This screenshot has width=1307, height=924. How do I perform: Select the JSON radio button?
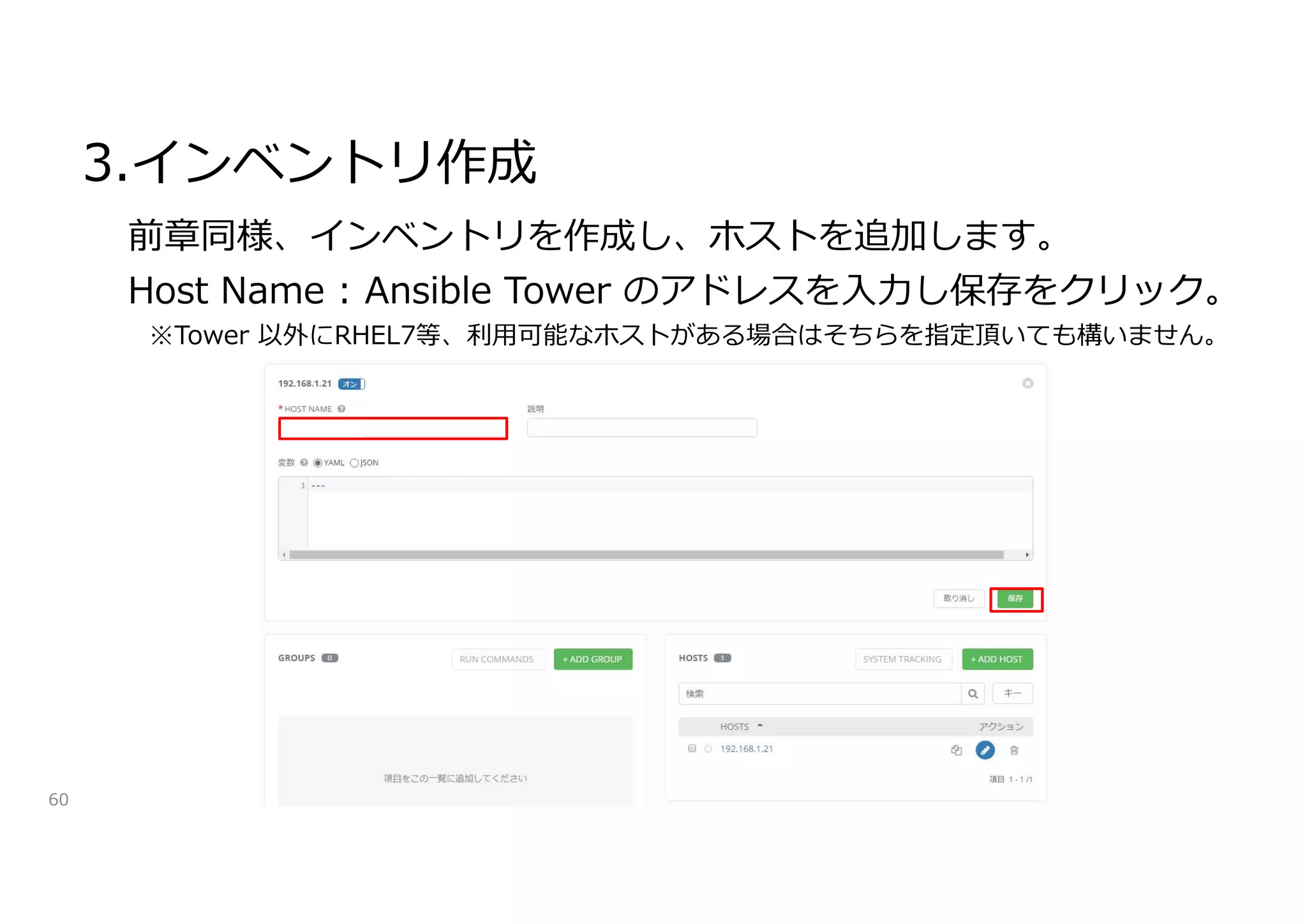tap(354, 463)
